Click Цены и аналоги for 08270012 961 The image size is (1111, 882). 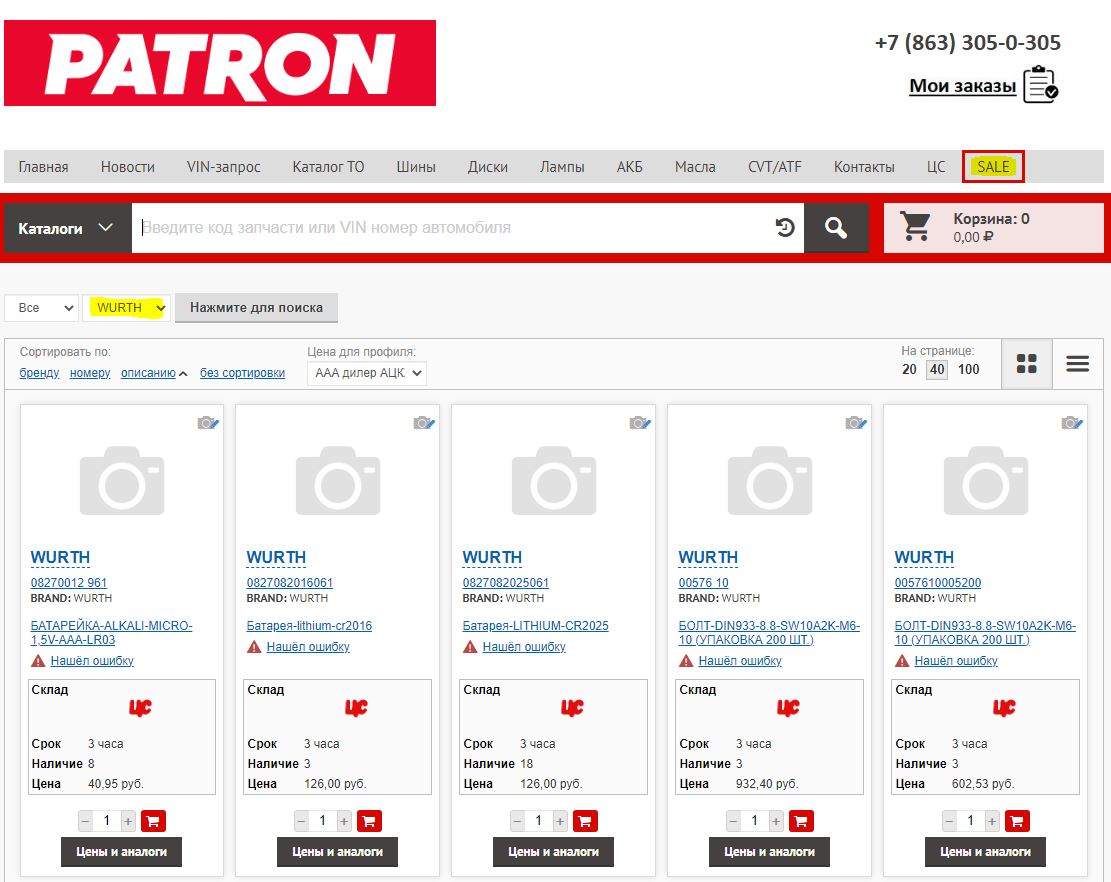click(121, 852)
